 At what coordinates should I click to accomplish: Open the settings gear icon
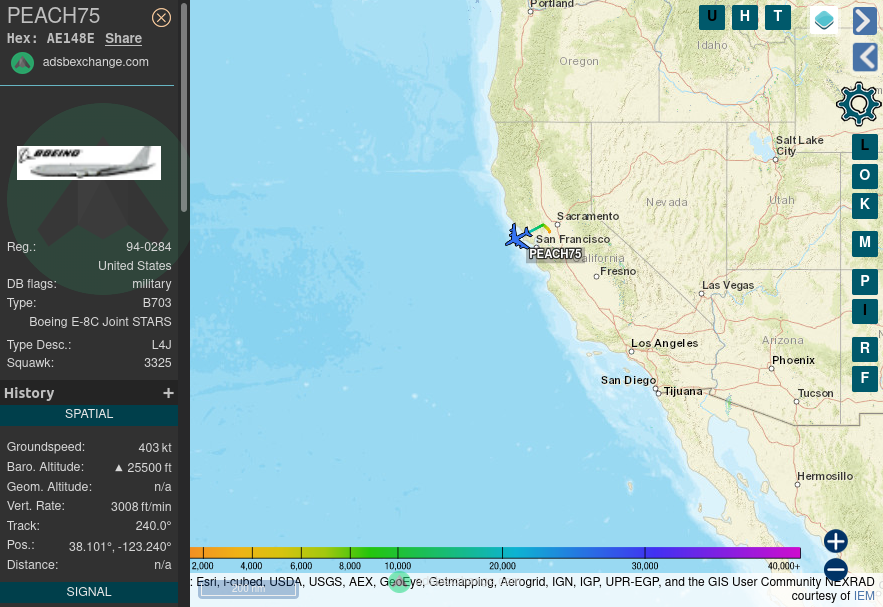click(858, 104)
